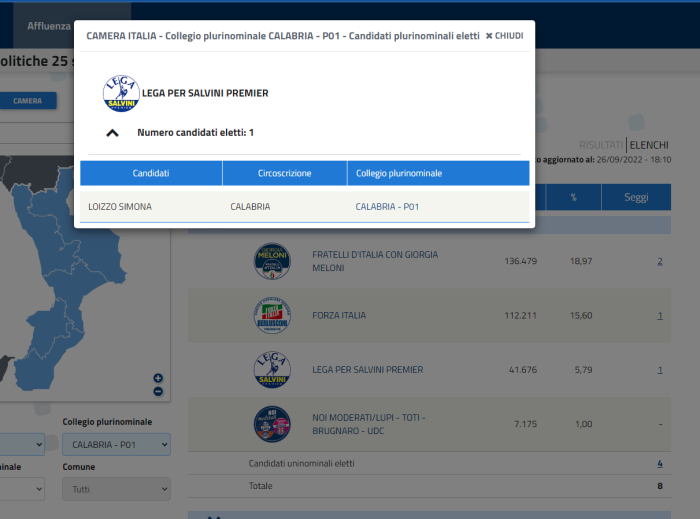Click vote count 7.175
Image resolution: width=700 pixels, height=519 pixels.
pos(525,424)
